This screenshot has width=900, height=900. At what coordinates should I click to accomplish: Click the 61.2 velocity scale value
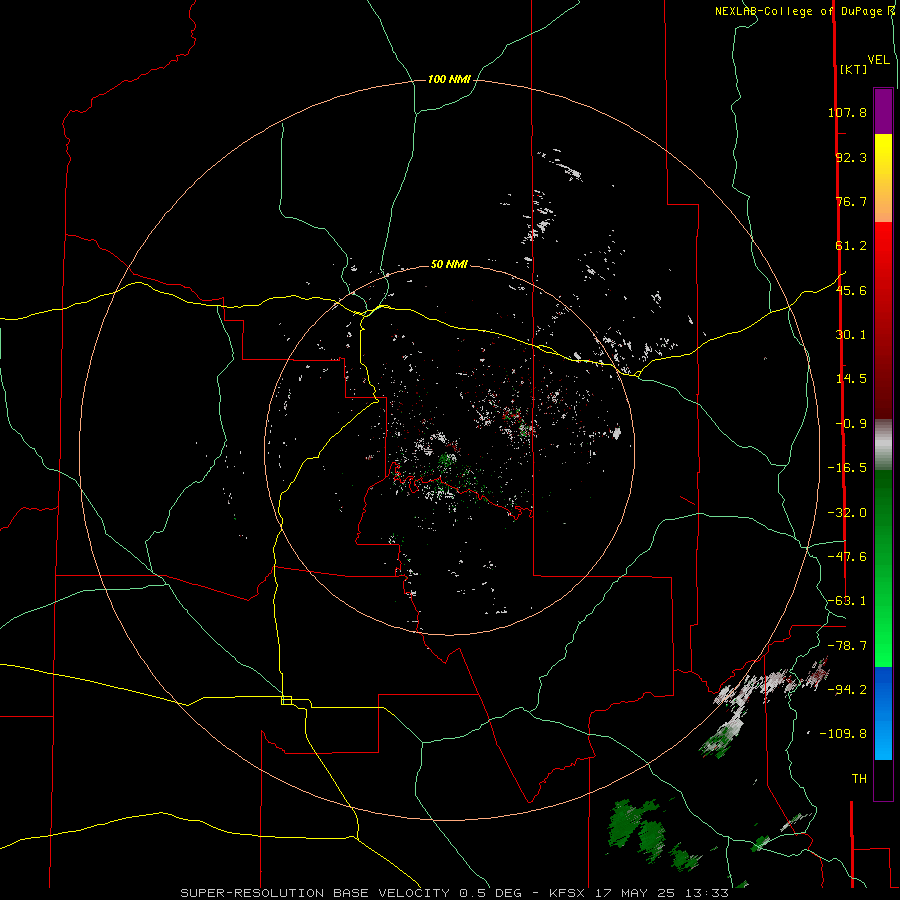point(851,246)
